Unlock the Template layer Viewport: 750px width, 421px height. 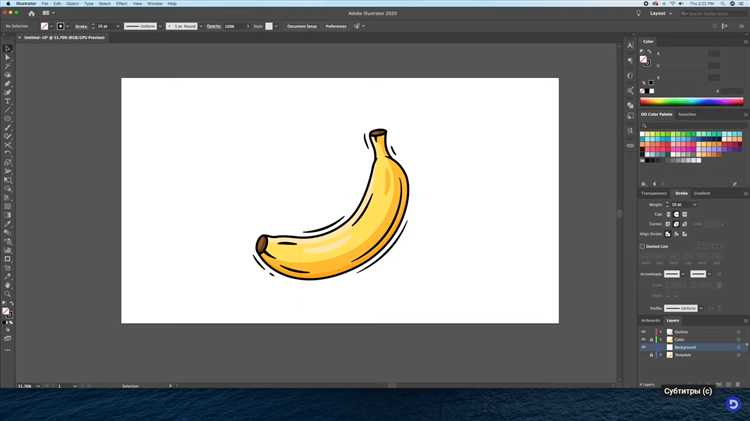[x=651, y=355]
